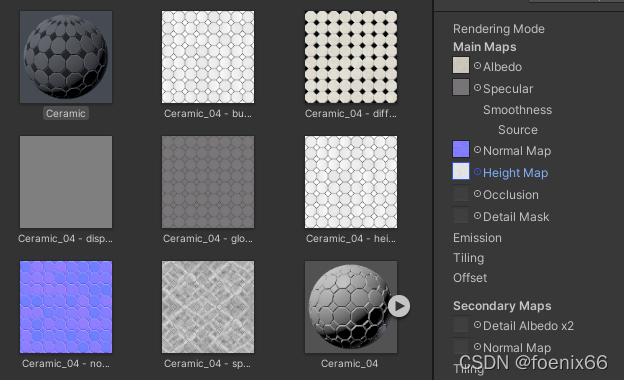Select the Ceramic_04 gloss texture thumbnail
624x380 pixels.
tap(208, 182)
